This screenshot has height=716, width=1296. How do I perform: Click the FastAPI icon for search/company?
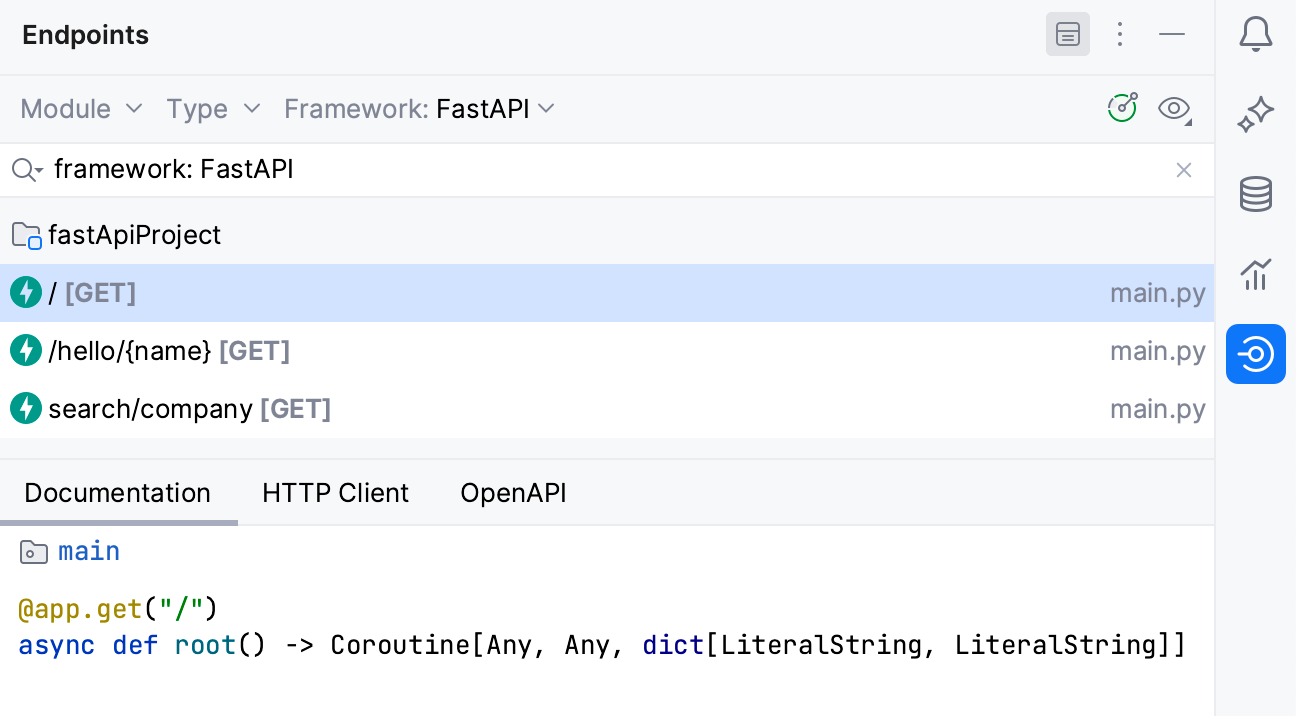26,409
